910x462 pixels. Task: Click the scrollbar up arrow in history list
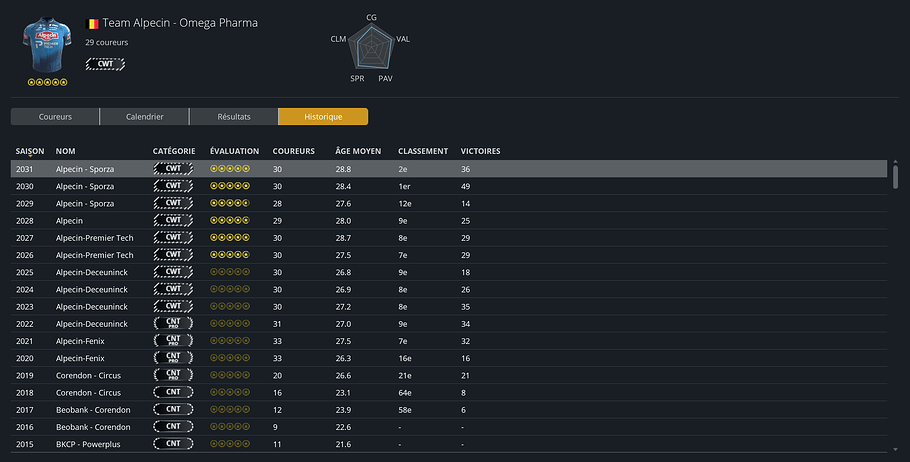[x=895, y=161]
